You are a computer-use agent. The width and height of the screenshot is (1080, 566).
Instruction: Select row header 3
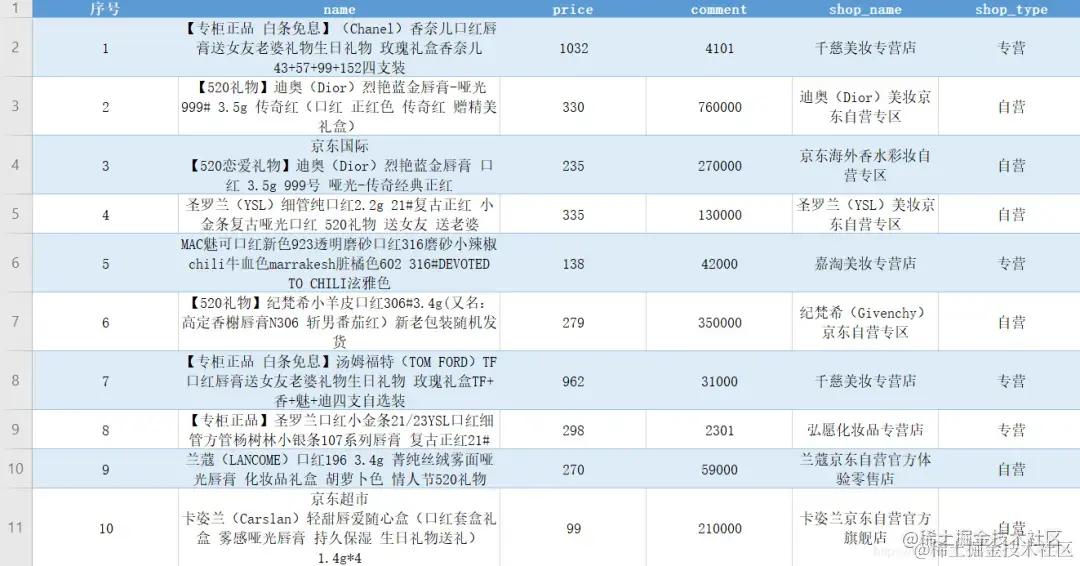(16, 106)
